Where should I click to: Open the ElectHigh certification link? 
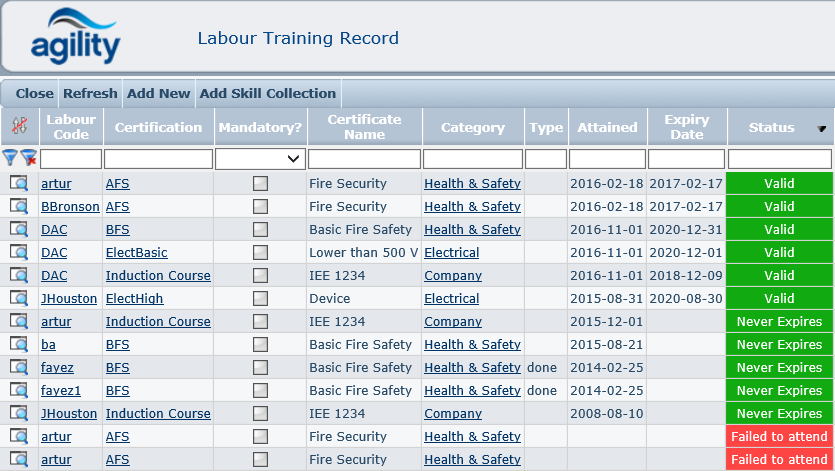[x=134, y=298]
